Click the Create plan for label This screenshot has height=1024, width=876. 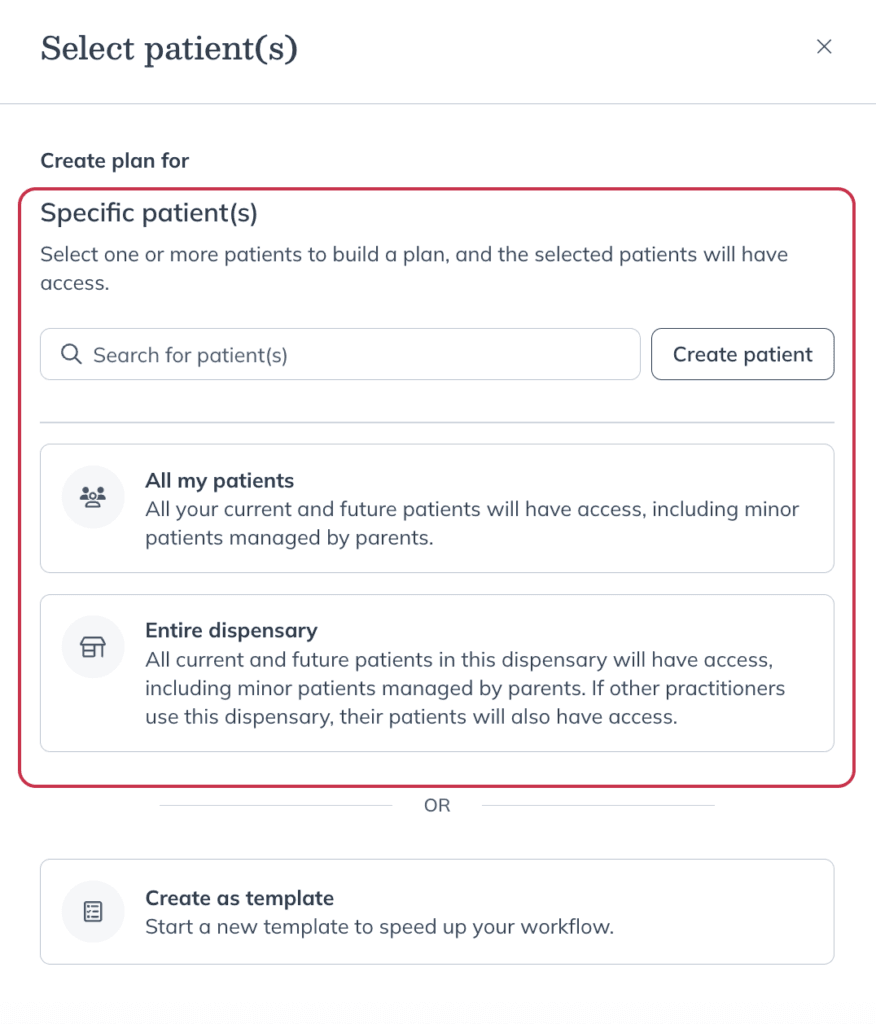coord(114,161)
